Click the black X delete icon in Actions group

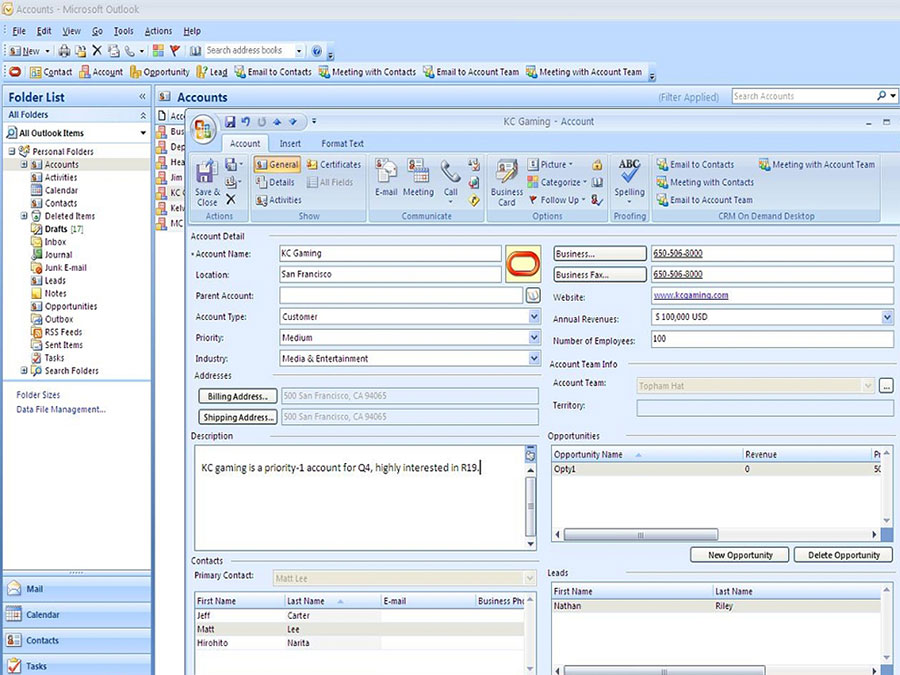(231, 200)
